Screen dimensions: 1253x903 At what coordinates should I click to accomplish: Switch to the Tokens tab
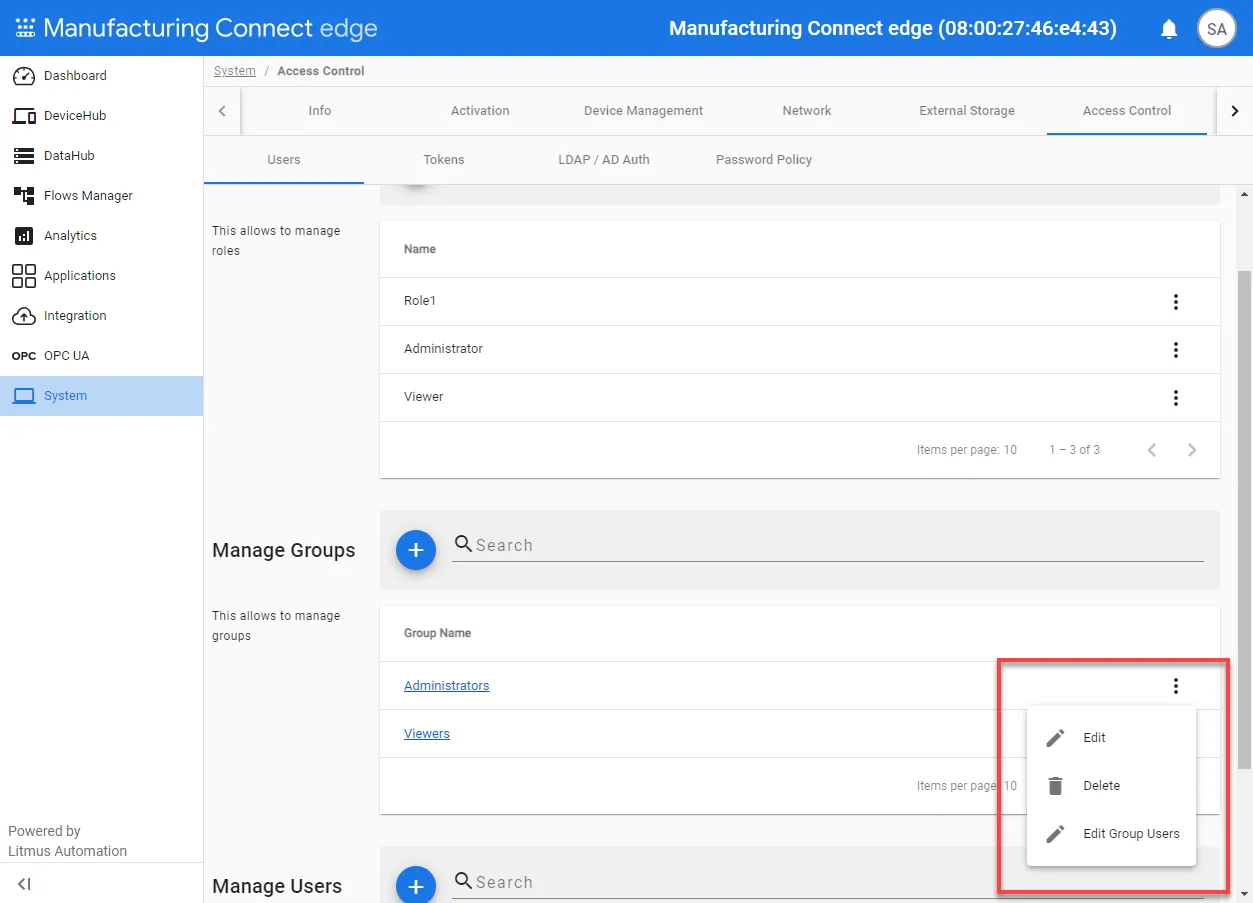coord(444,160)
